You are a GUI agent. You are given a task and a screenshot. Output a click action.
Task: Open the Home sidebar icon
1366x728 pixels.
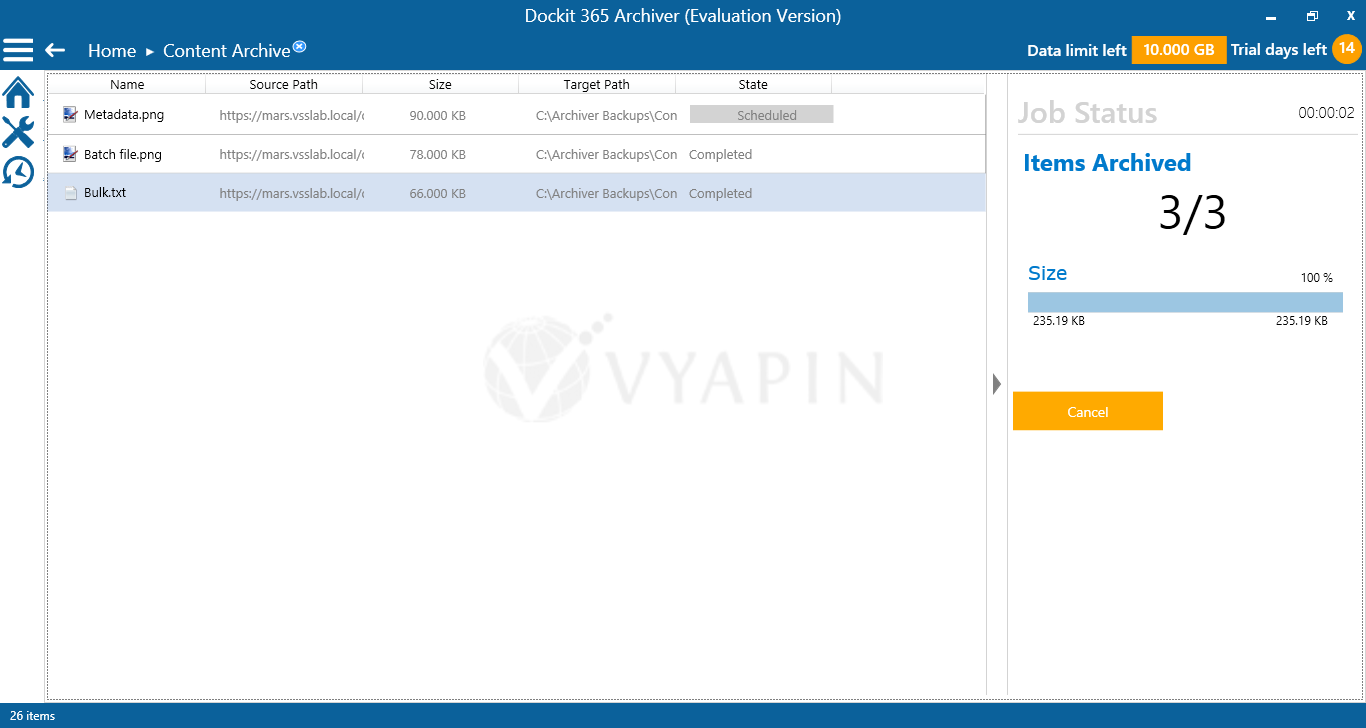[18, 92]
